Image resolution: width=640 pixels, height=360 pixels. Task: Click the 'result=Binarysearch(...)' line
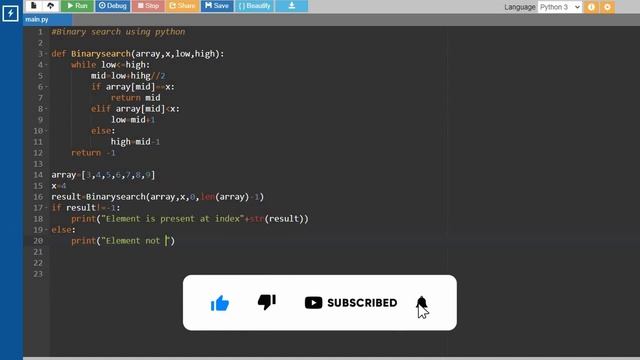coord(158,197)
